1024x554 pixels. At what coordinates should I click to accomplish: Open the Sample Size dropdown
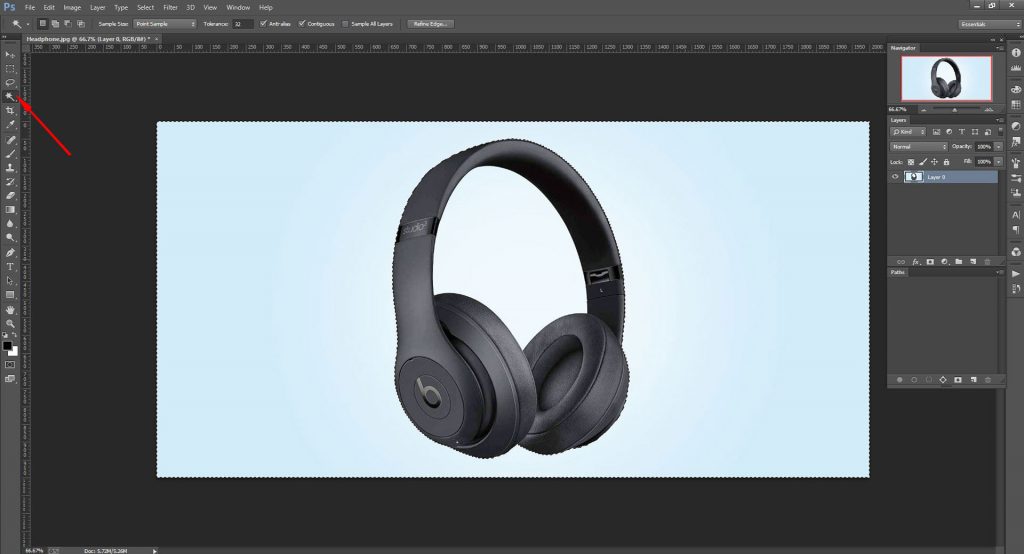click(x=165, y=24)
